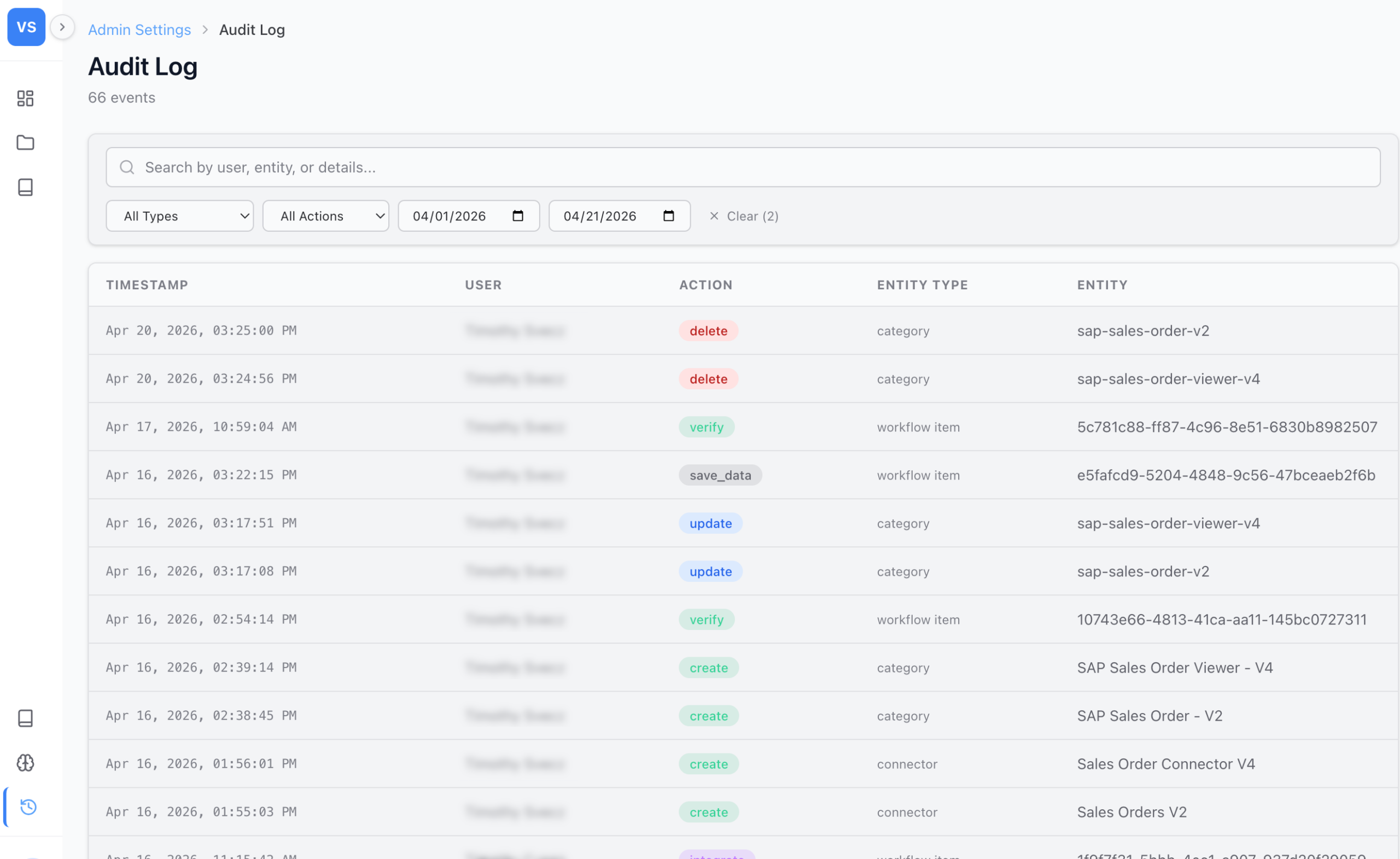Viewport: 1400px width, 859px height.
Task: Click entity SAP Sales Order Viewer - V4
Action: tap(1175, 668)
